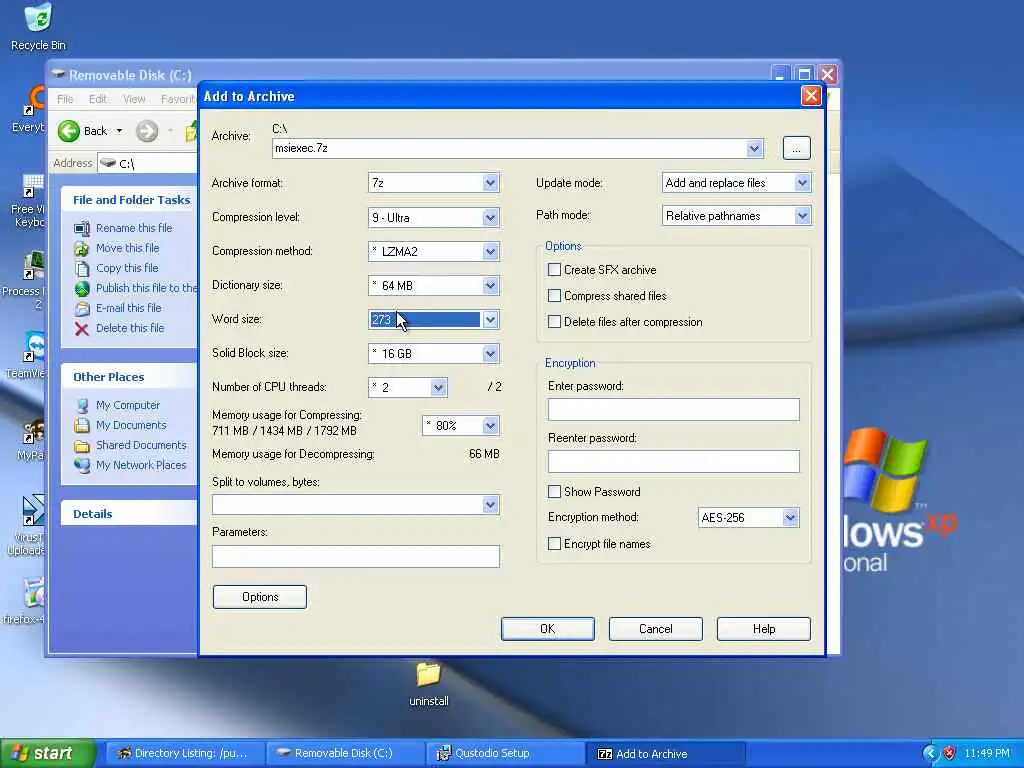Expand hidden tray icons arrow

(929, 753)
